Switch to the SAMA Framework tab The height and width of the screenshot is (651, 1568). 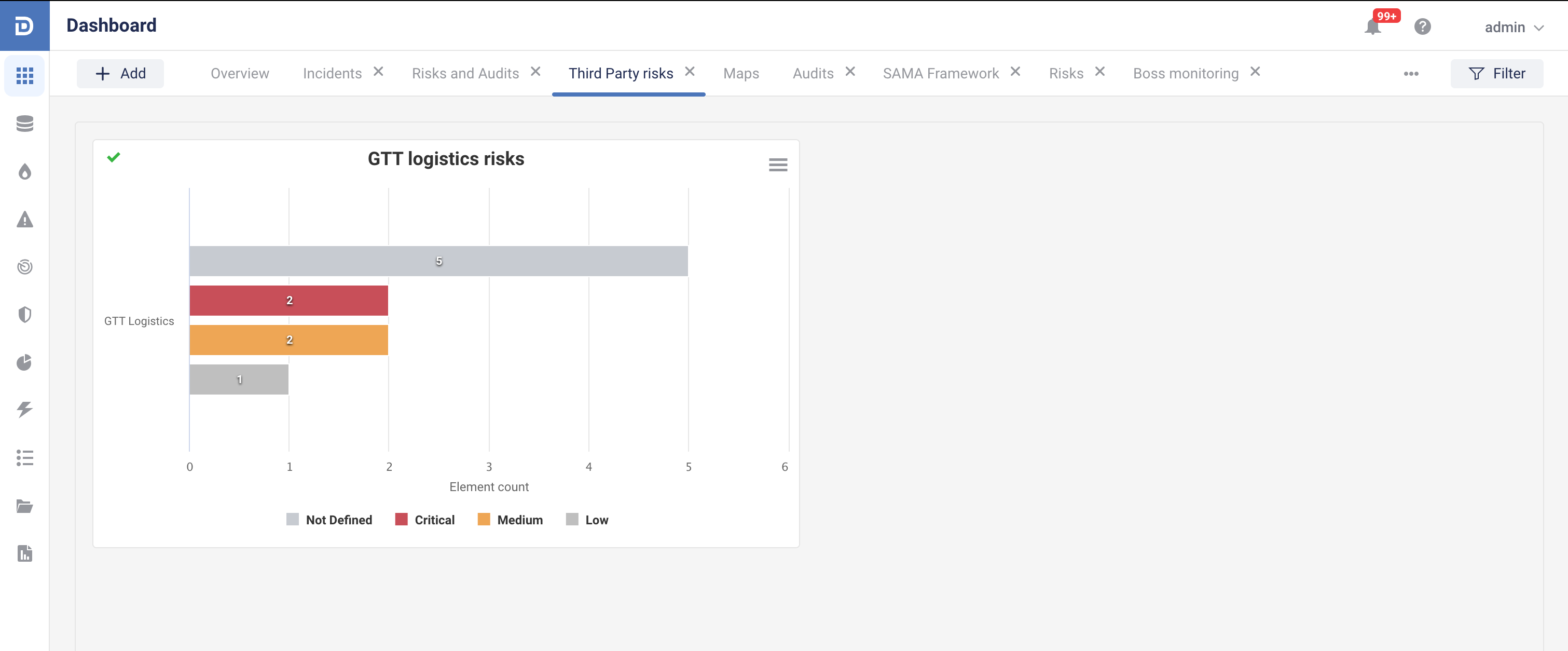pos(940,74)
